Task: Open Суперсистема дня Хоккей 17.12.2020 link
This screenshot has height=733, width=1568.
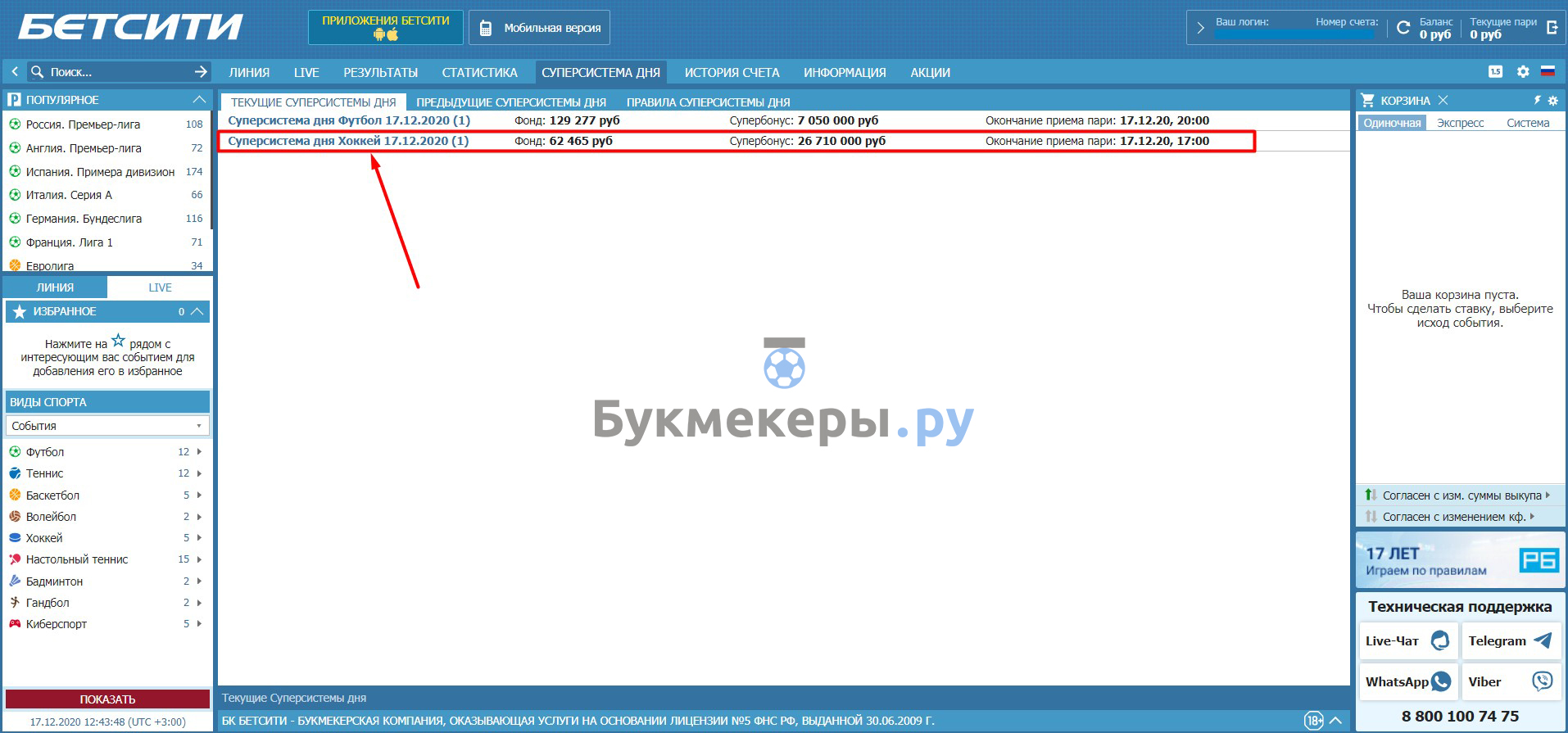Action: pyautogui.click(x=348, y=141)
